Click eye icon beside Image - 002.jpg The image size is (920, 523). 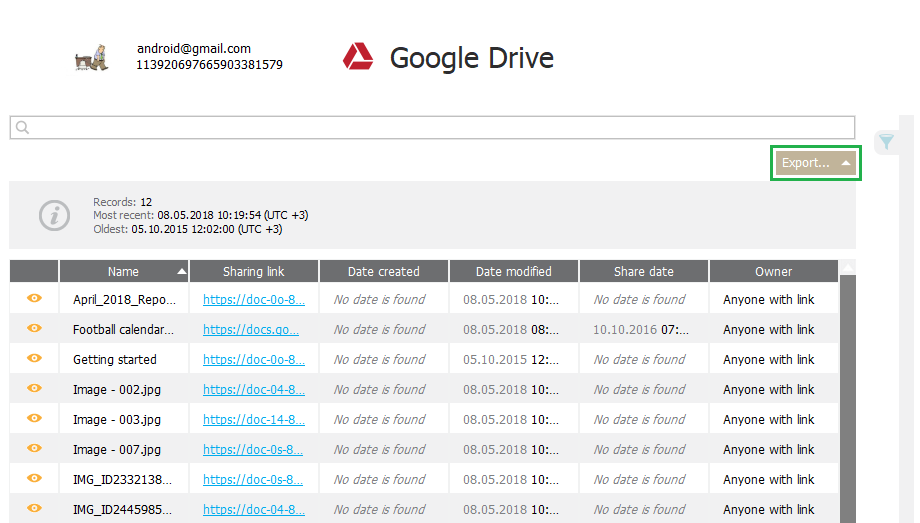(35, 389)
